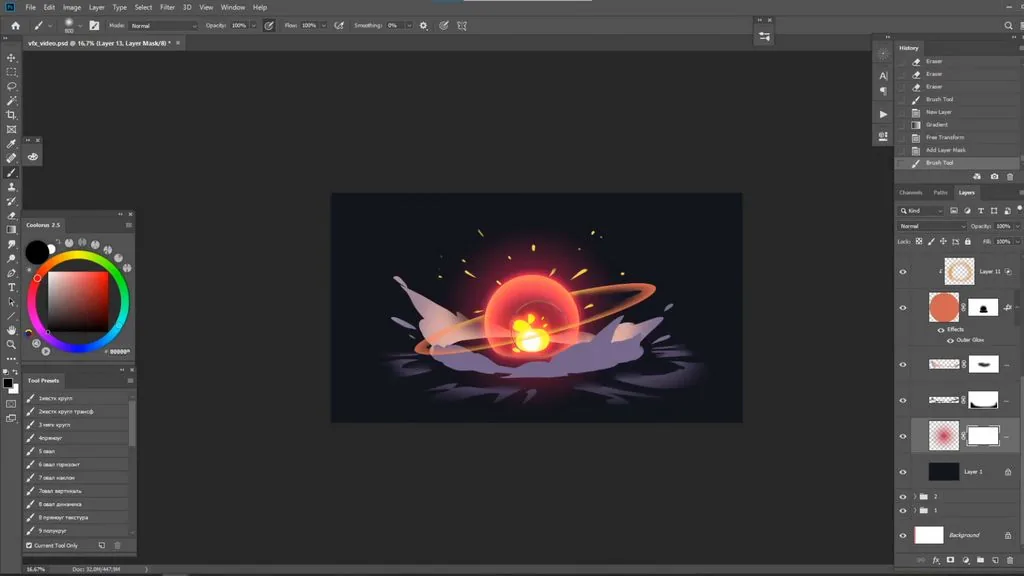The height and width of the screenshot is (576, 1024).
Task: Select the Hand tool
Action: (x=11, y=330)
